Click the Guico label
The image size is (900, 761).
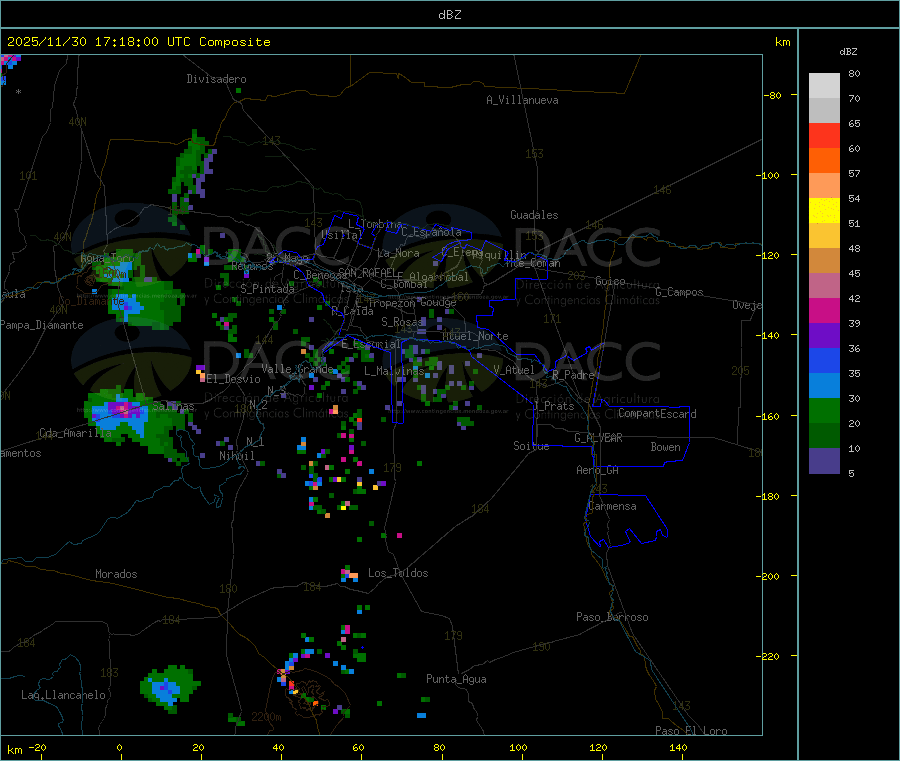click(x=610, y=281)
